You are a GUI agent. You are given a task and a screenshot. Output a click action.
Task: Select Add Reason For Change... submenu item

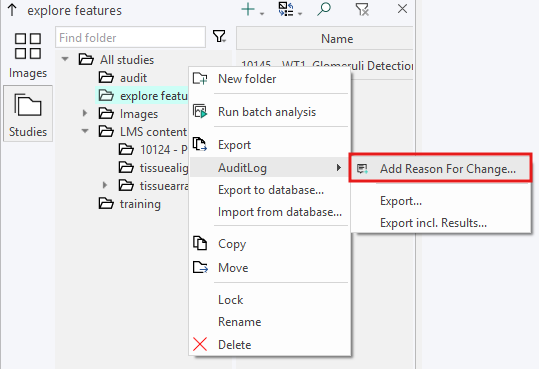pos(441,168)
